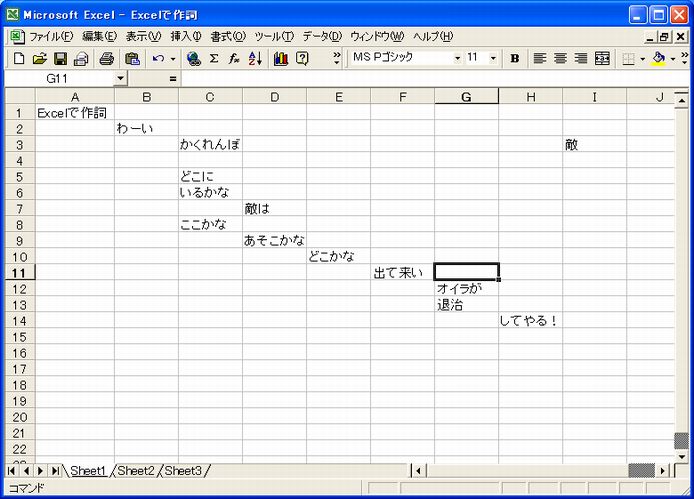Click the vertical scrollbar down arrow

(x=682, y=456)
